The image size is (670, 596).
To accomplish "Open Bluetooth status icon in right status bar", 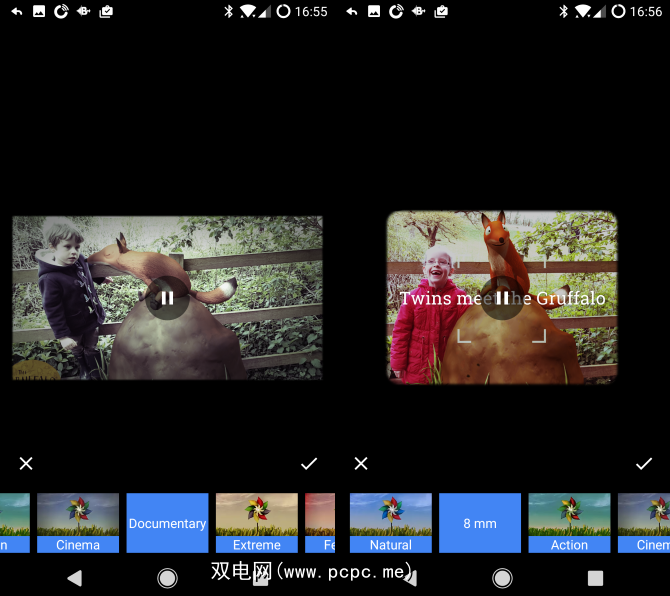I will (564, 12).
